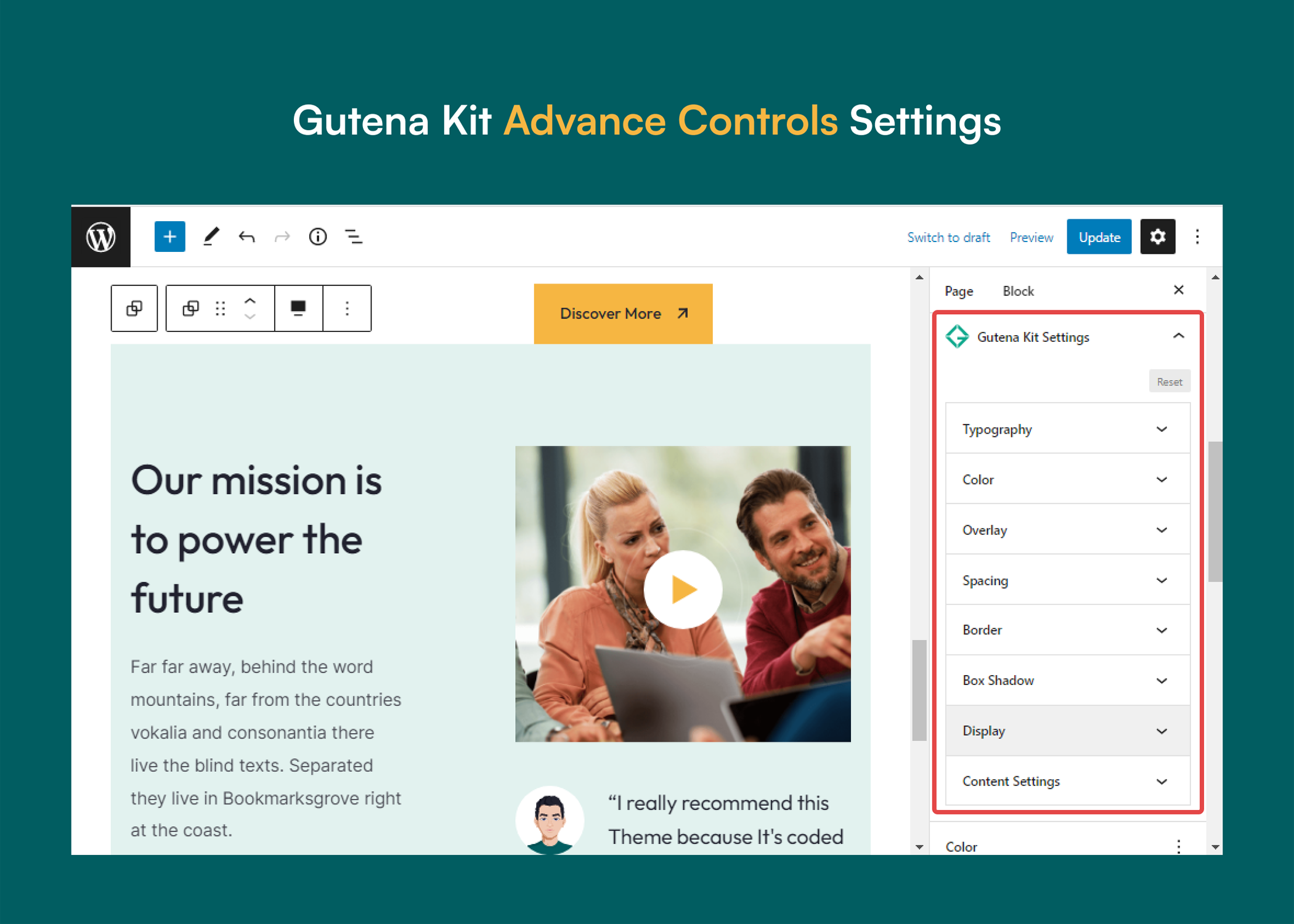Viewport: 1294px width, 924px height.
Task: Expand the Display section
Action: (x=1068, y=731)
